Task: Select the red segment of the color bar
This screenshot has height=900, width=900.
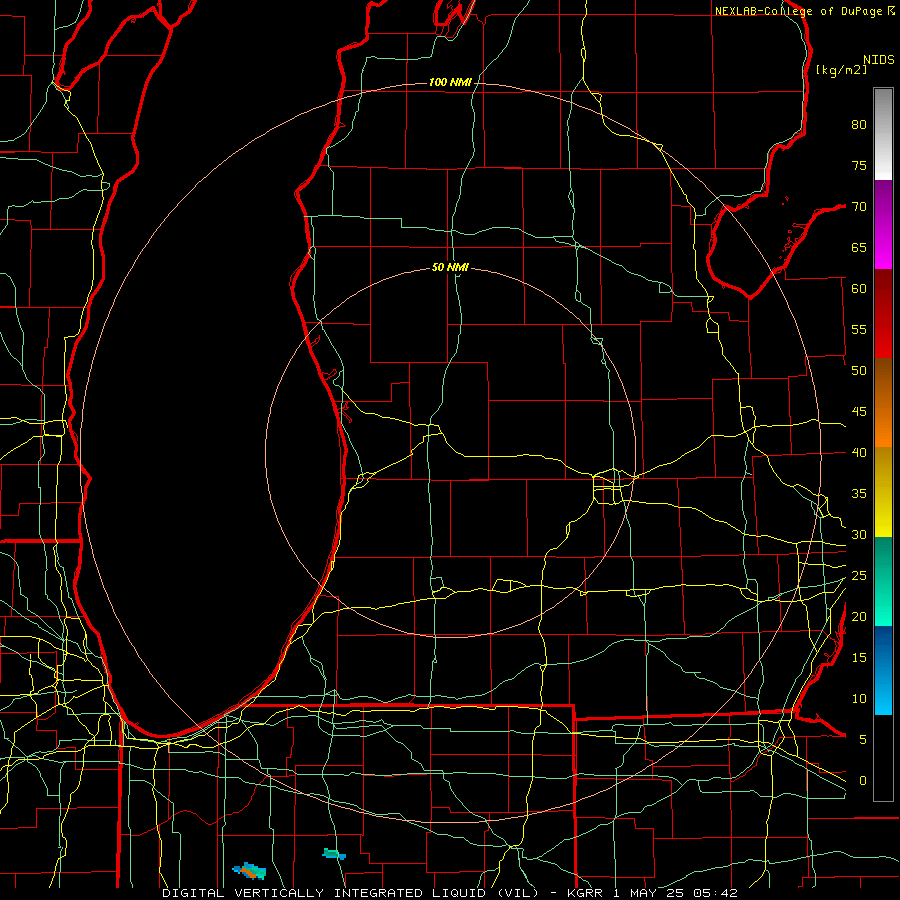Action: [x=883, y=314]
